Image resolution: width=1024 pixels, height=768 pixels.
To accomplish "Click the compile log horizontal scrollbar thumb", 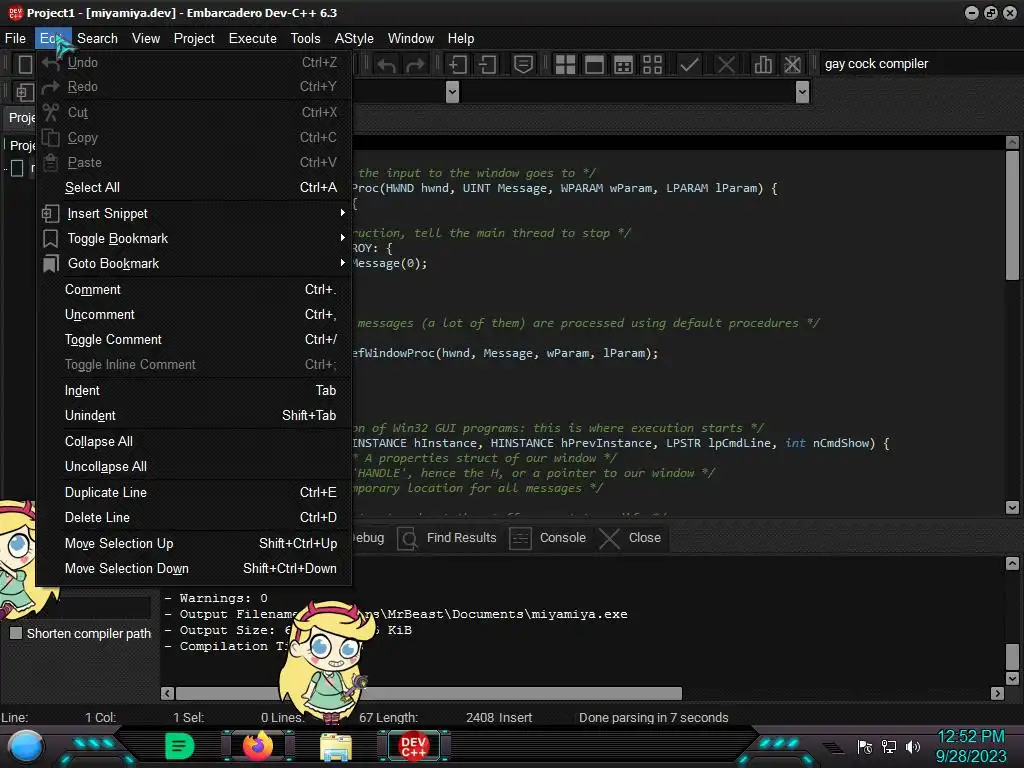I will tap(429, 693).
